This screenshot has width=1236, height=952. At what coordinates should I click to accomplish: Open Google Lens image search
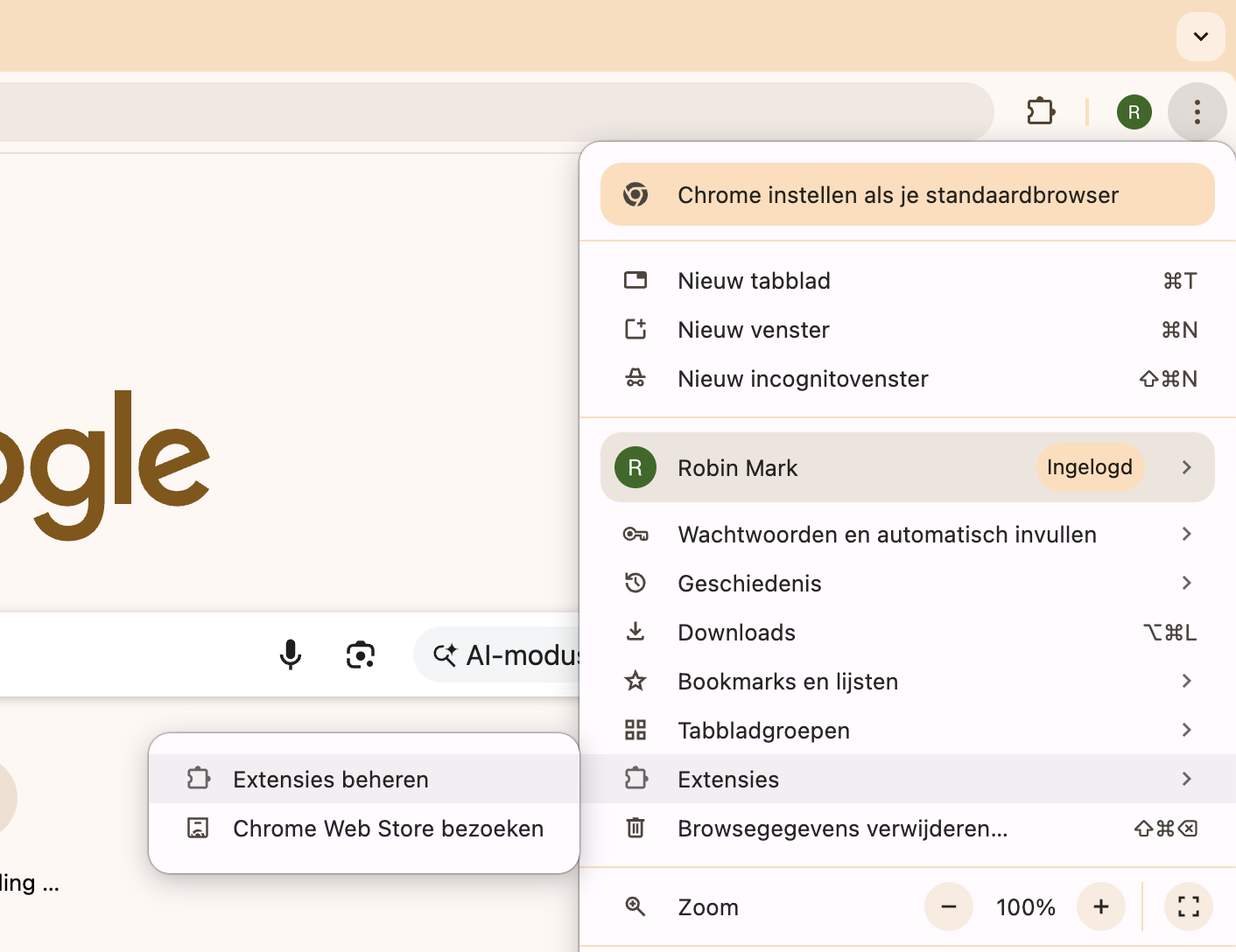point(361,654)
